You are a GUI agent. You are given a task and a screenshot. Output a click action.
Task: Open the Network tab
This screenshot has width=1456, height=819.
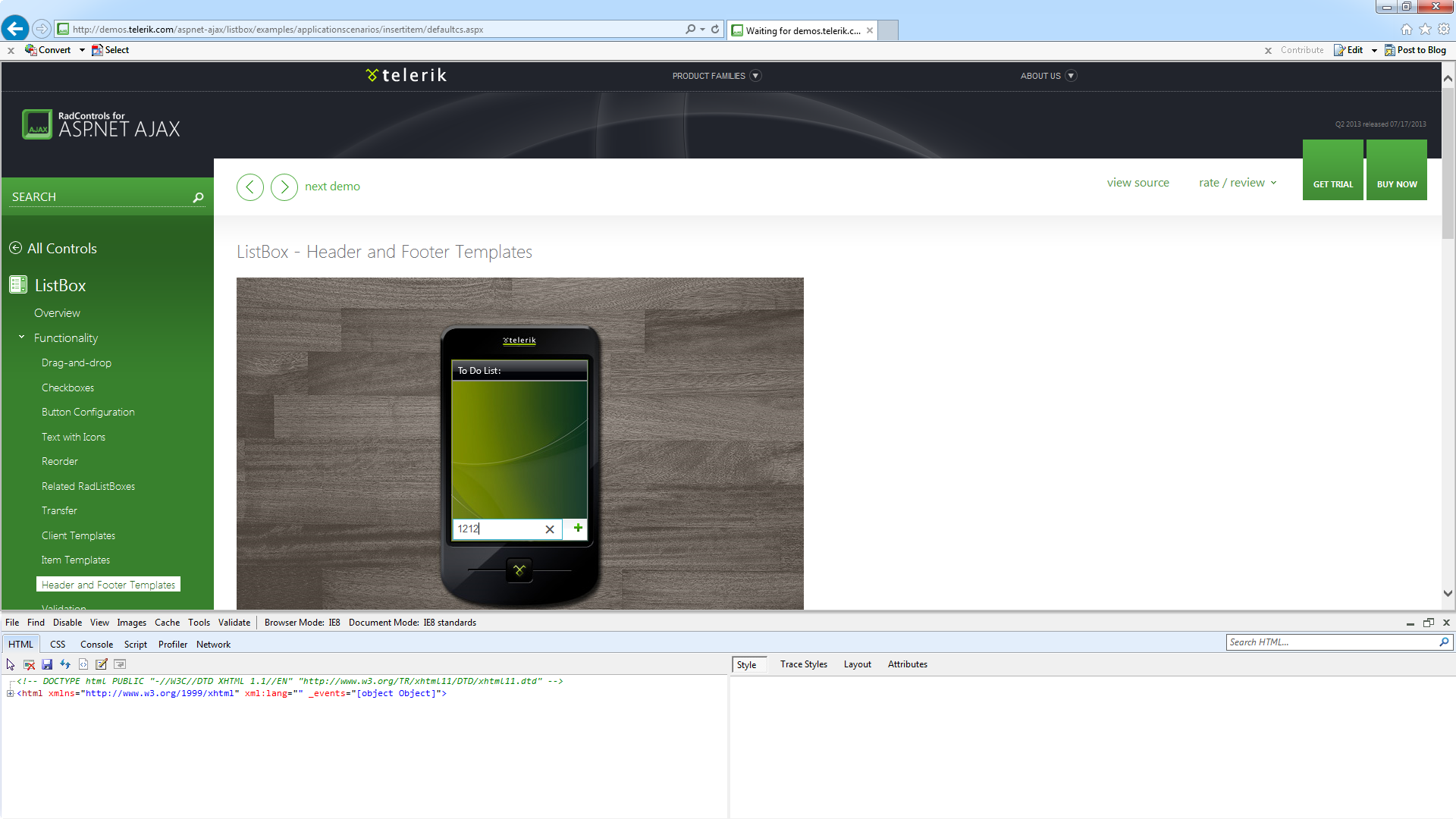[213, 645]
